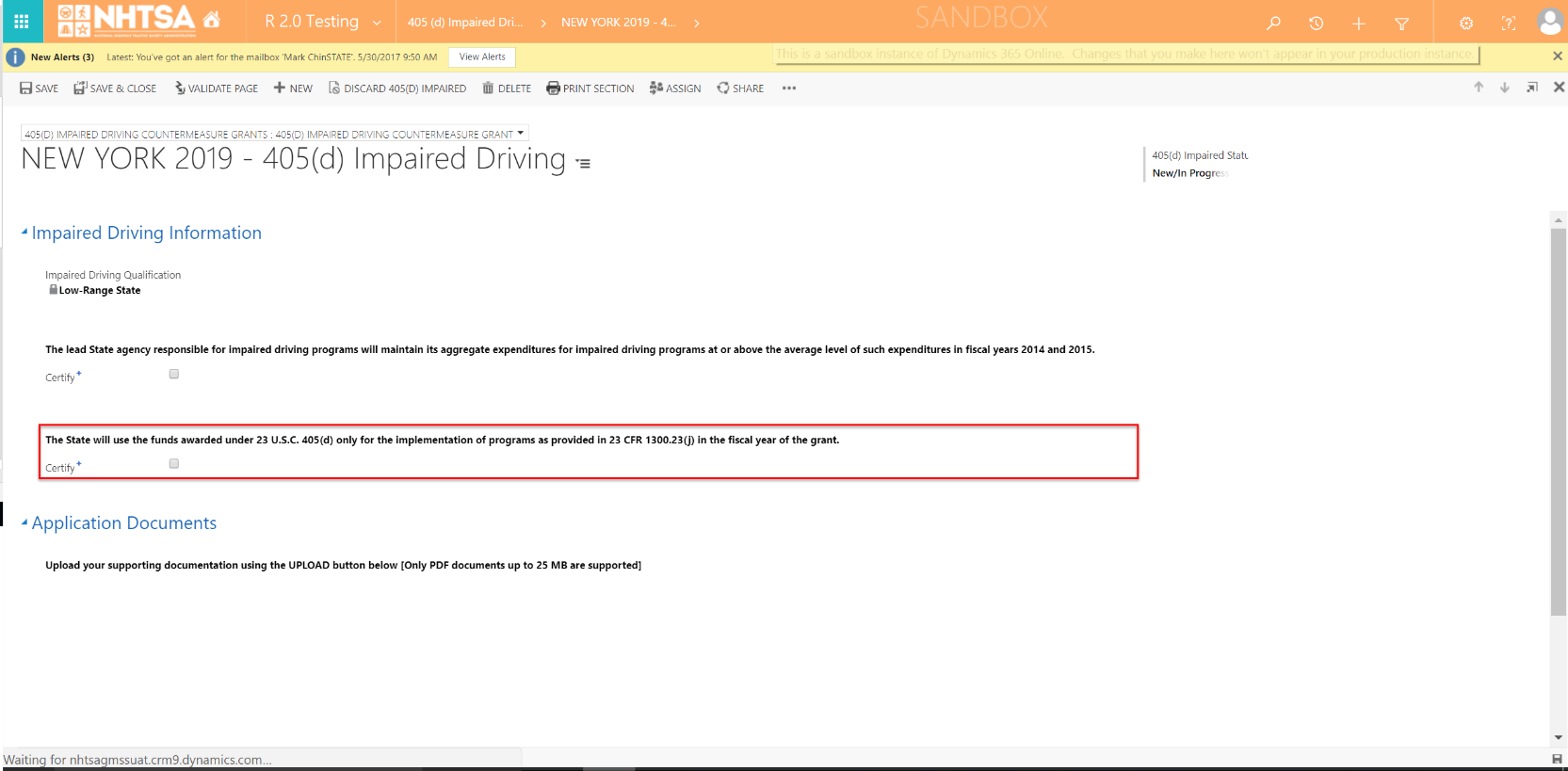Image resolution: width=1568 pixels, height=771 pixels.
Task: Collapse the Impaired Driving Information section
Action: 24,232
